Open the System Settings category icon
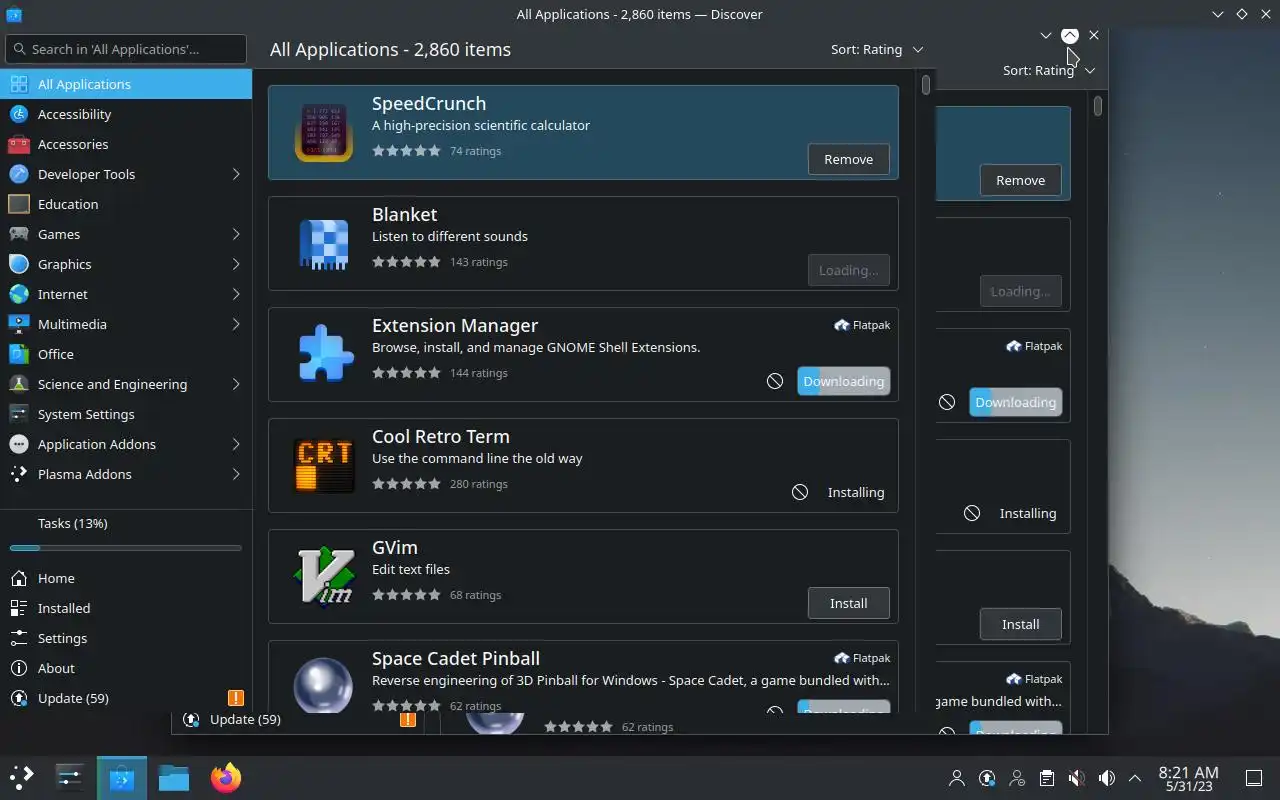Image resolution: width=1280 pixels, height=800 pixels. click(18, 414)
